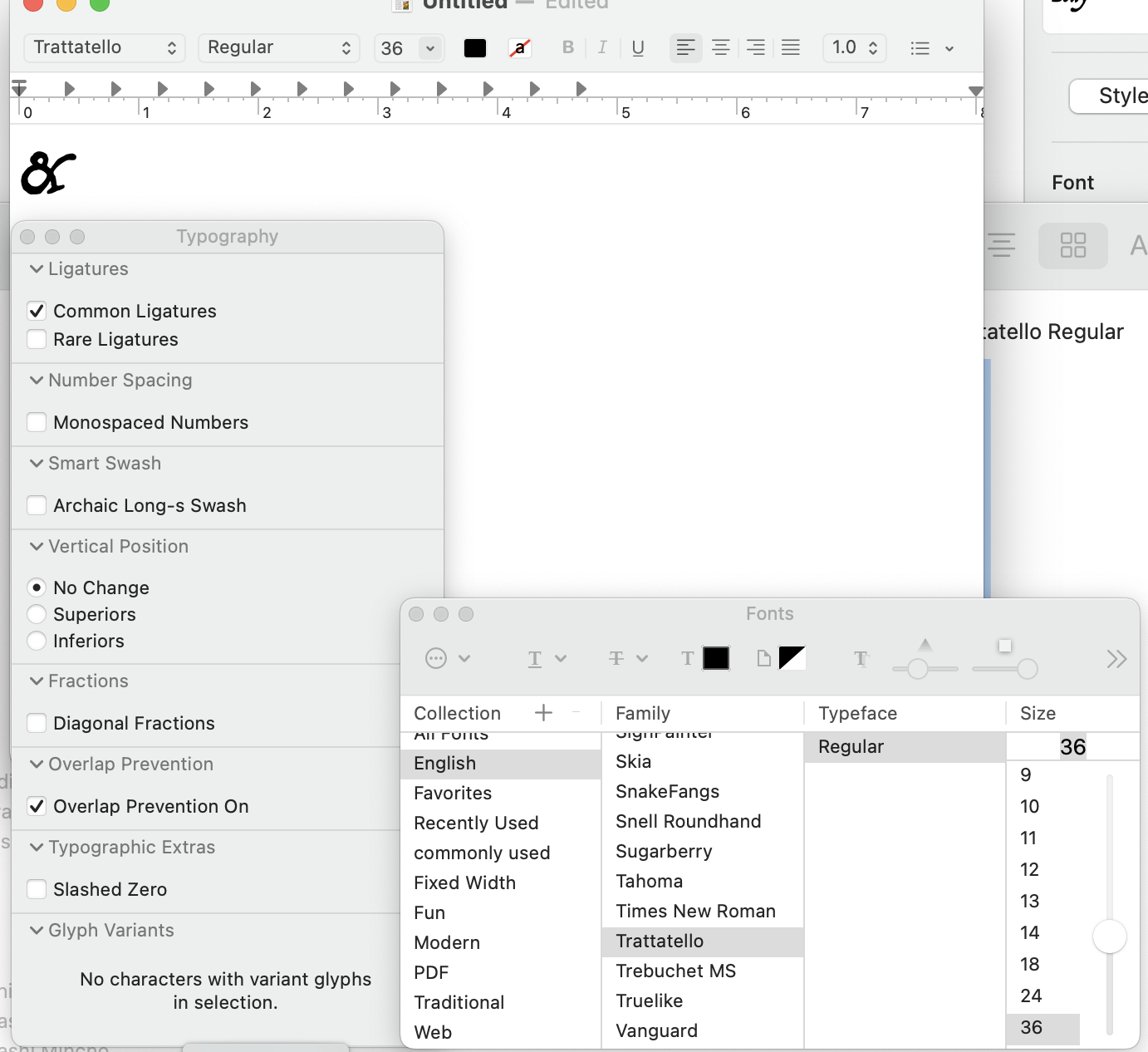Viewport: 1148px width, 1052px height.
Task: Choose font size 12 from the size list
Action: coord(1043,869)
